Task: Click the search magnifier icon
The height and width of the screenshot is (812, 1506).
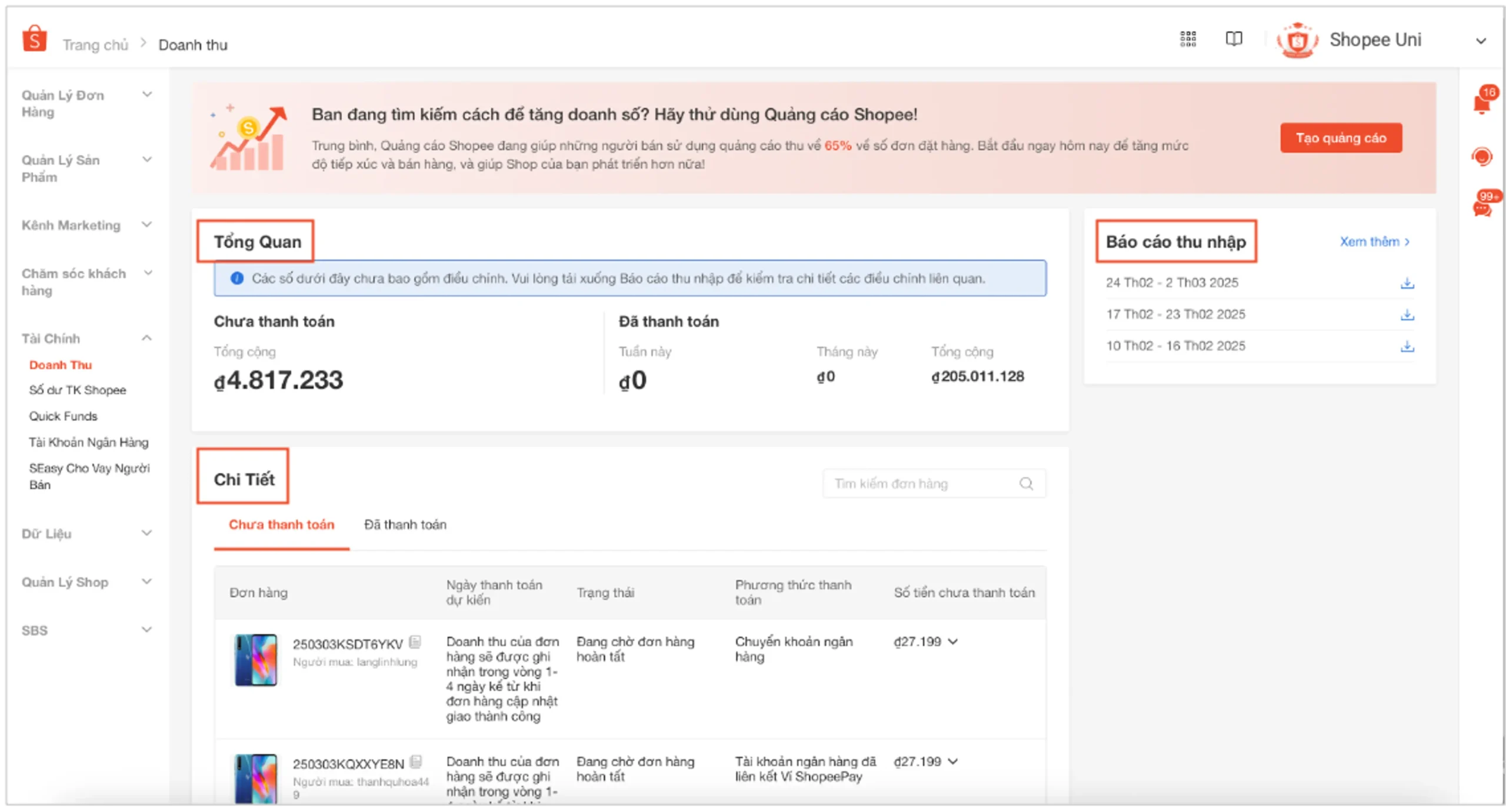Action: coord(1025,483)
